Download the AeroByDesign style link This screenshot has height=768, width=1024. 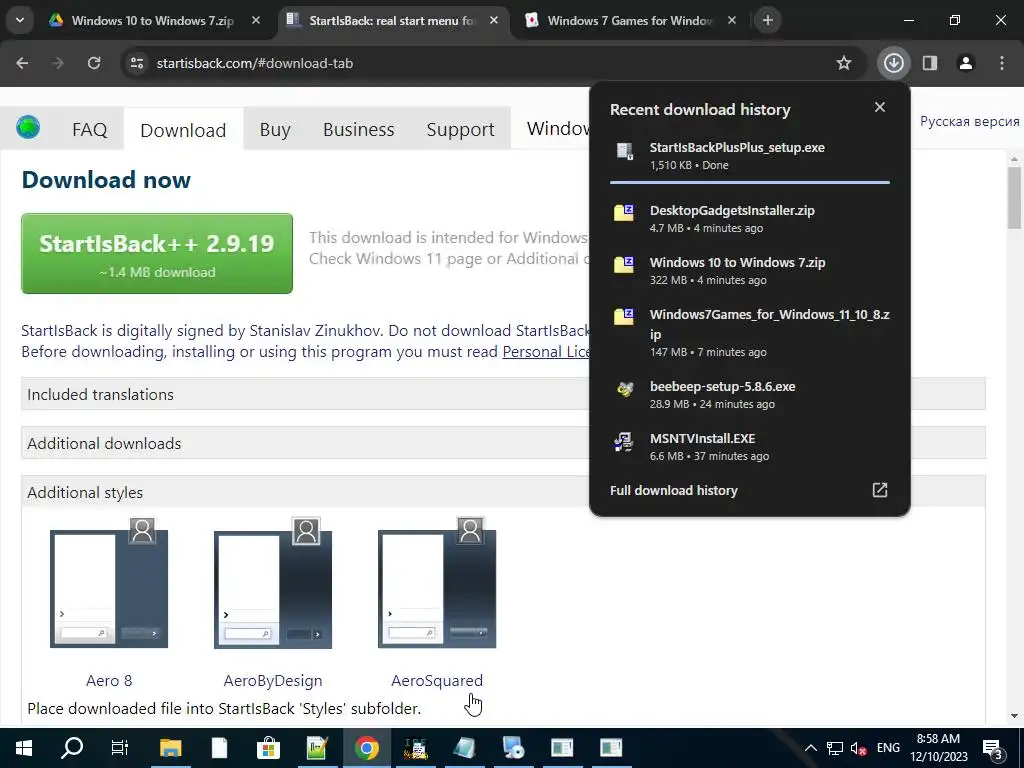(273, 680)
